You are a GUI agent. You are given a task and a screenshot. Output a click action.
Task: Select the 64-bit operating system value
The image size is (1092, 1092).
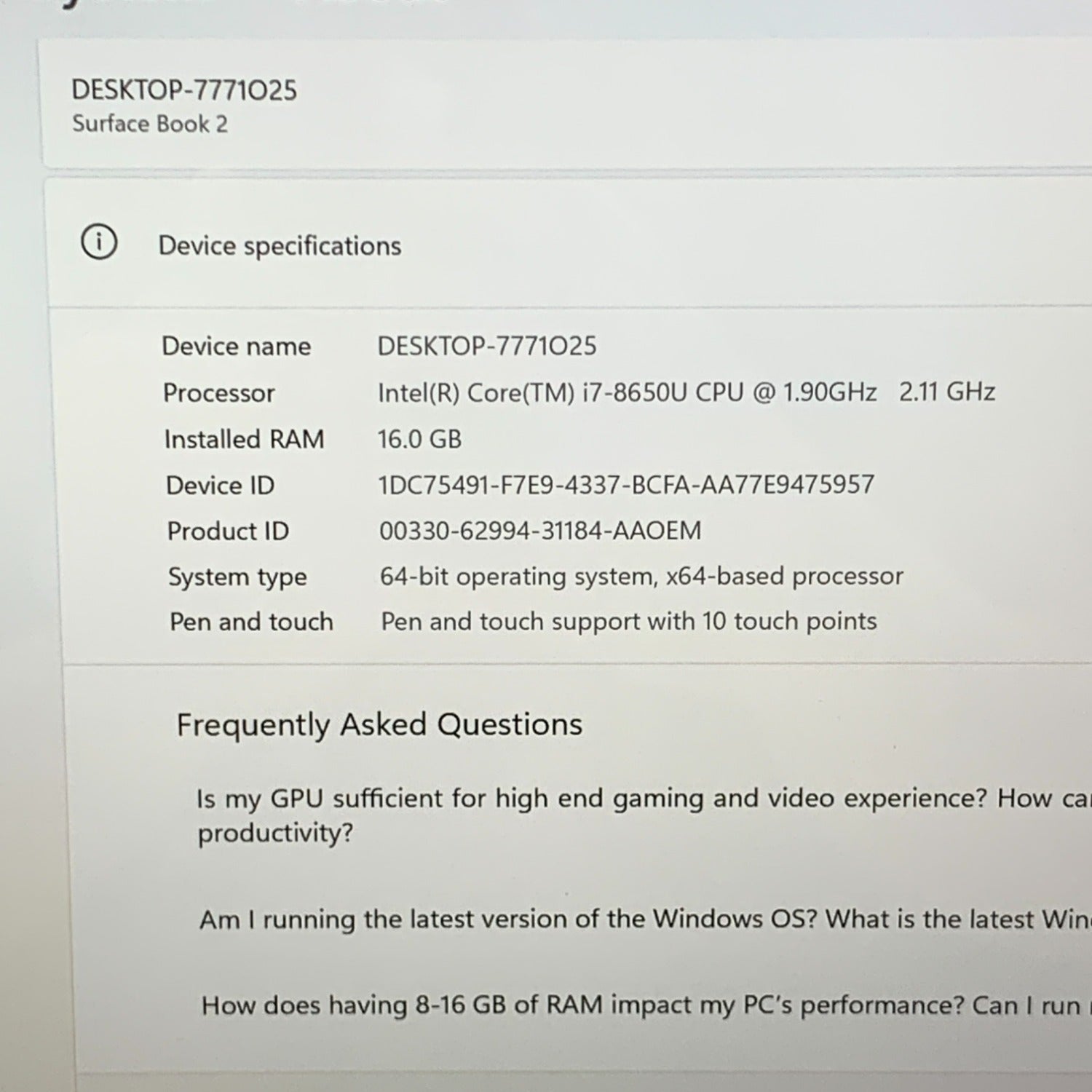641,577
